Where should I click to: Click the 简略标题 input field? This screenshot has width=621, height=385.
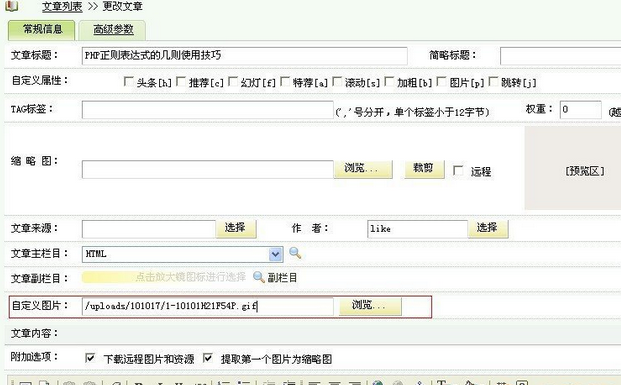point(560,56)
